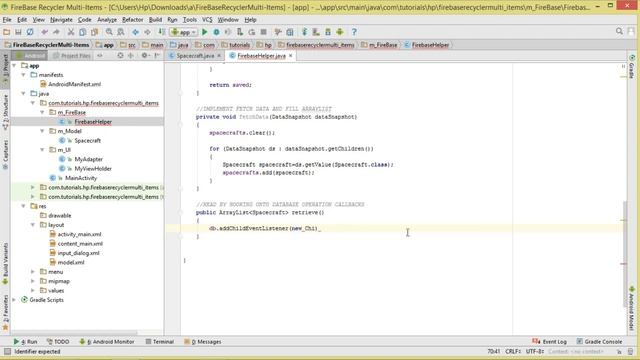Run the app with green play button
This screenshot has height=360, width=640.
204,32
